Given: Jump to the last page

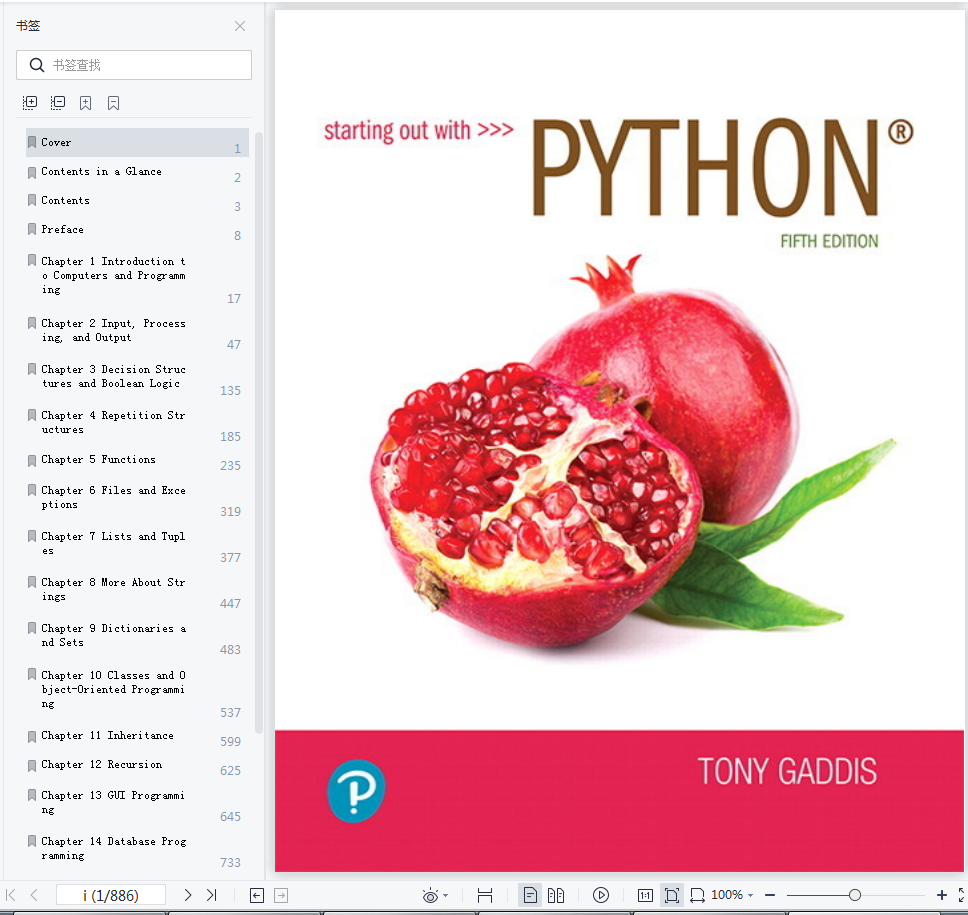Looking at the screenshot, I should (211, 895).
